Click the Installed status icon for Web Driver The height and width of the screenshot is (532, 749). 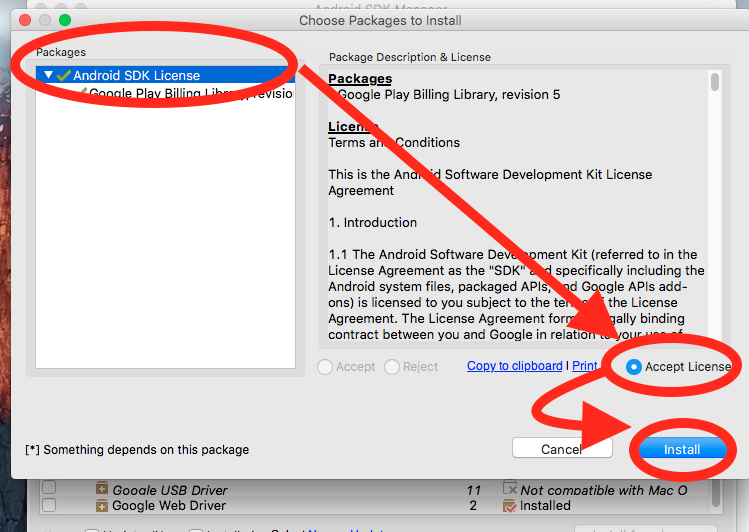click(x=509, y=506)
